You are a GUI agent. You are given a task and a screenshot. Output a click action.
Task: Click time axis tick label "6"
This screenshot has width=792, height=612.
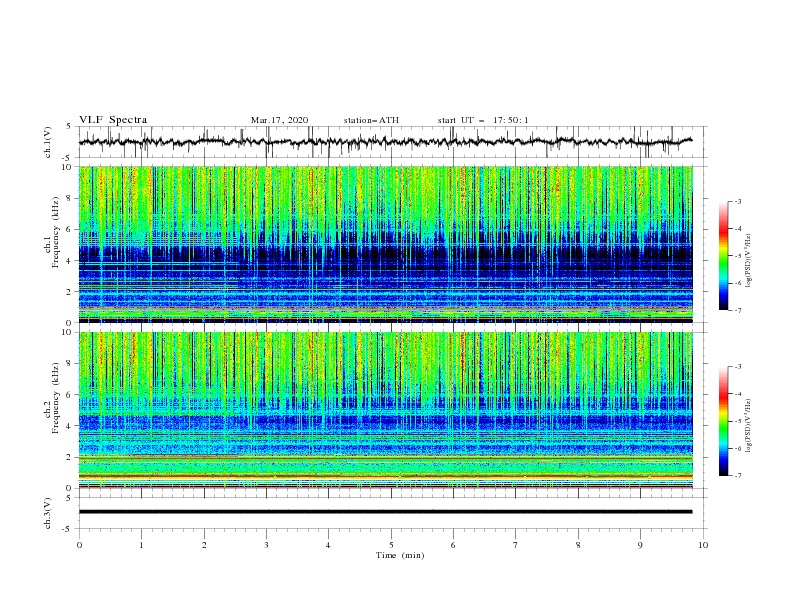(x=454, y=545)
